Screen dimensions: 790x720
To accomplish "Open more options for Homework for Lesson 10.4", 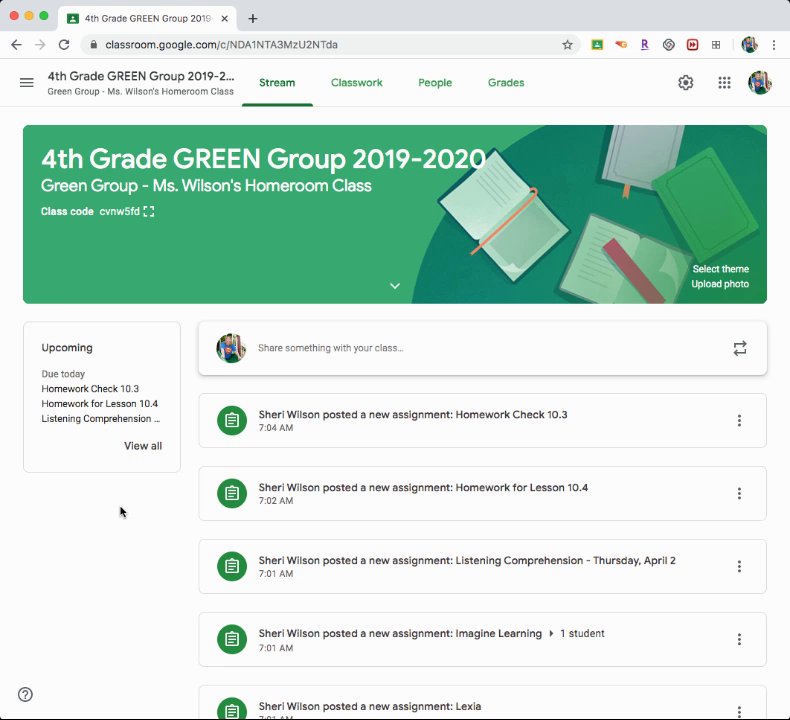I will 739,494.
